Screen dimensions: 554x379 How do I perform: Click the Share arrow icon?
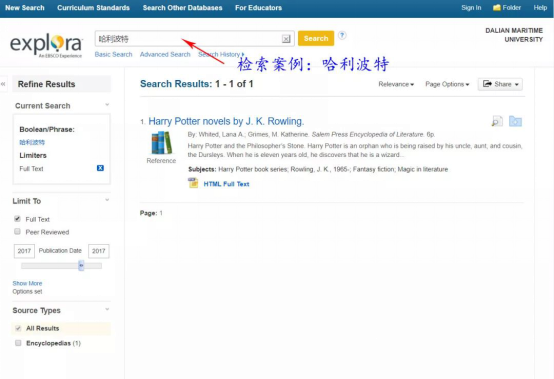point(487,84)
